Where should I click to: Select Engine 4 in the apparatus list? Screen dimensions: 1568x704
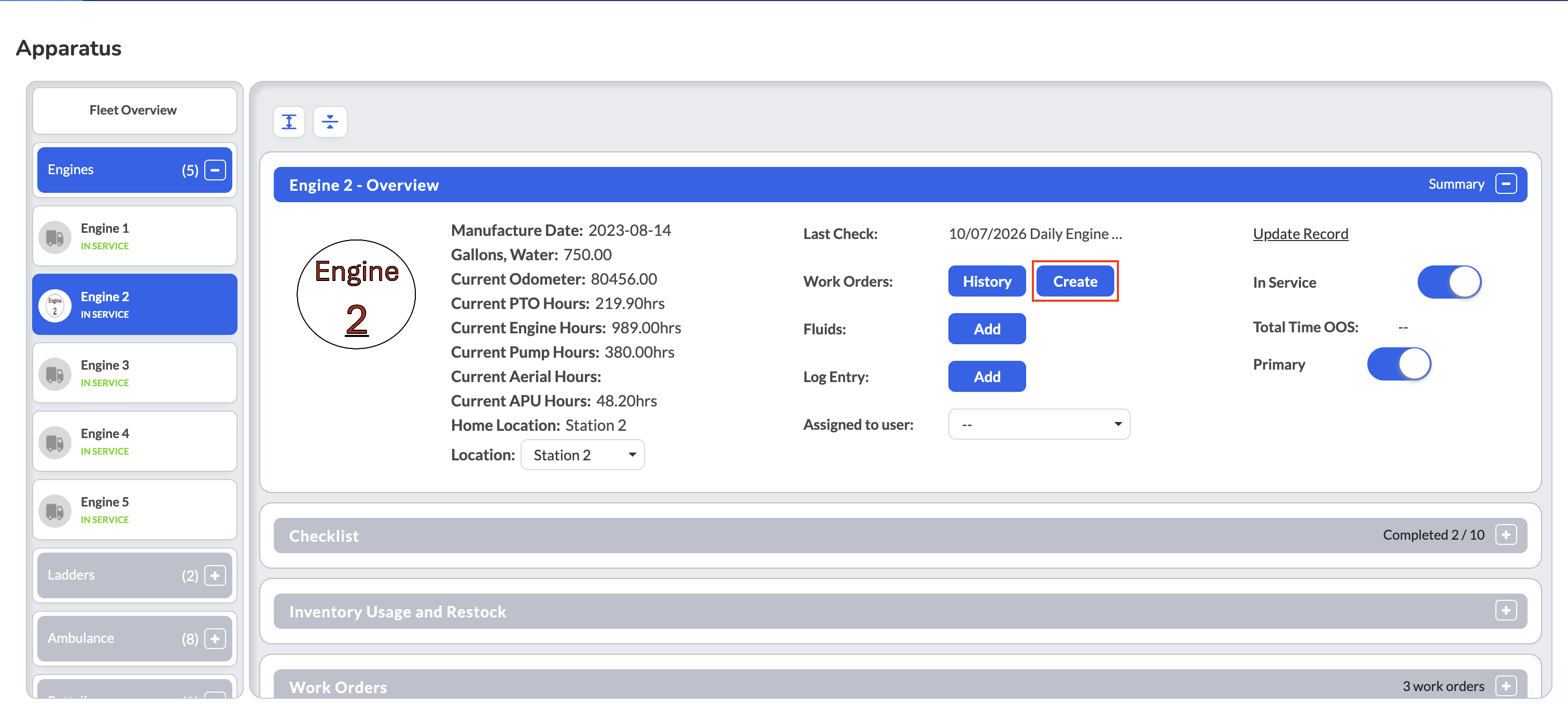[x=134, y=442]
